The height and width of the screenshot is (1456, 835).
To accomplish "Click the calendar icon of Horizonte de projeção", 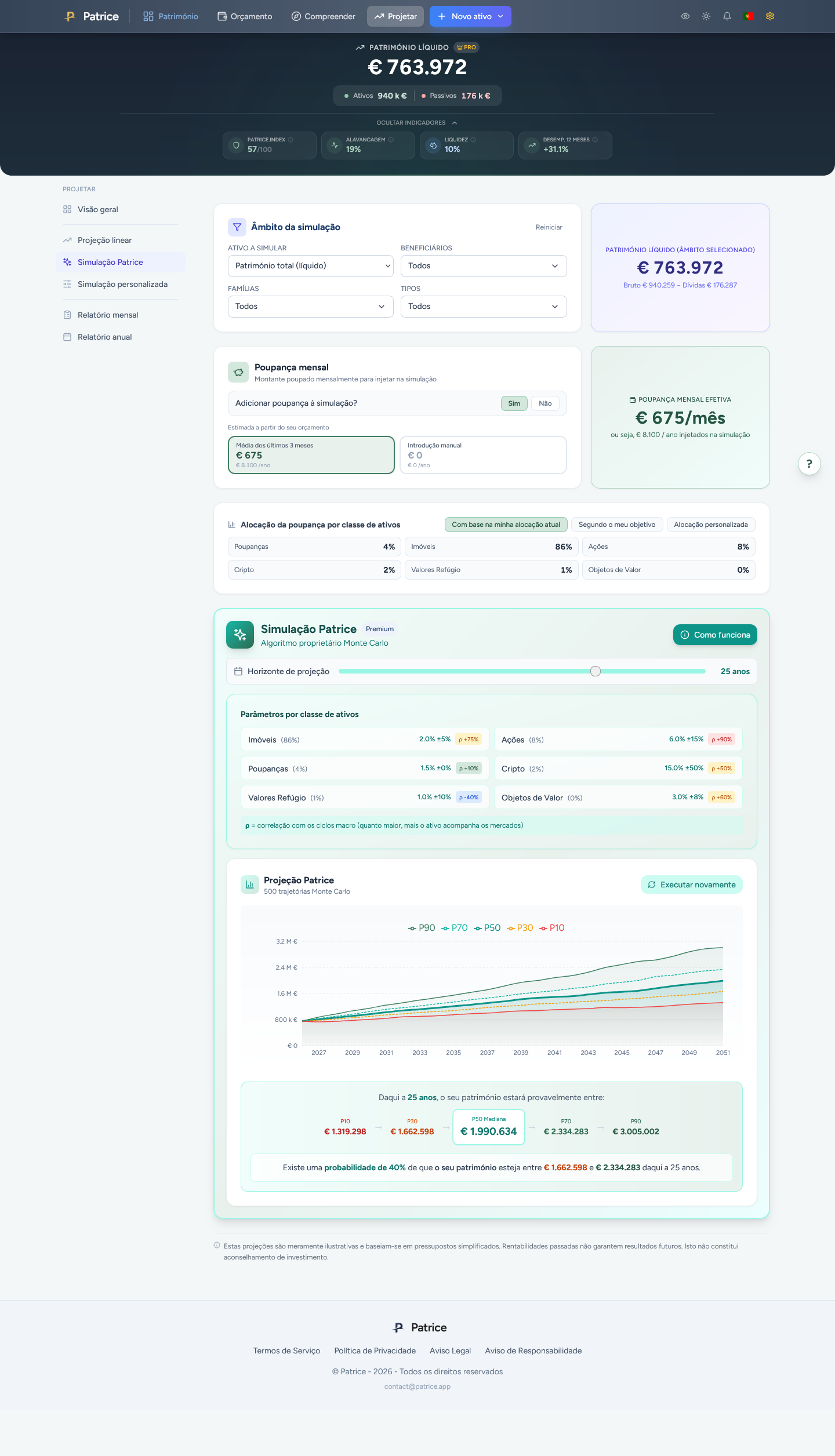I will coord(238,671).
